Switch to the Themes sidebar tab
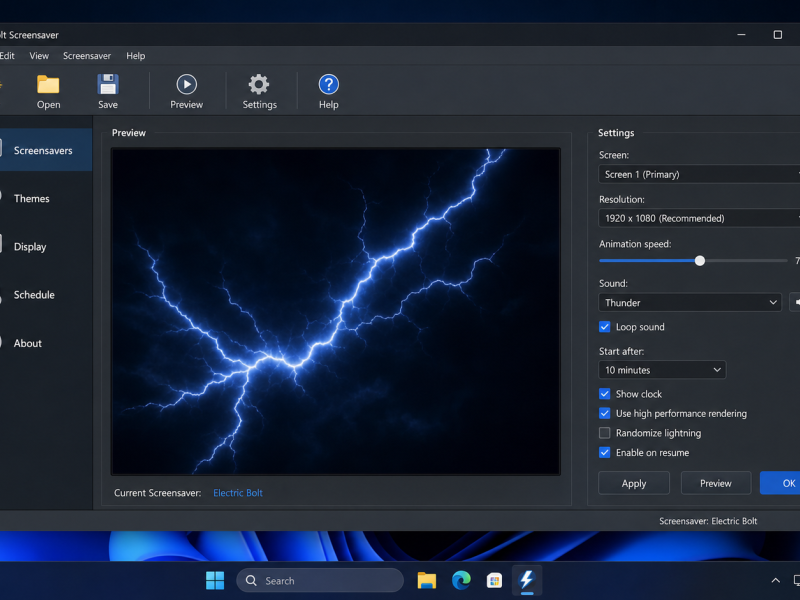This screenshot has height=600, width=800. click(x=46, y=198)
